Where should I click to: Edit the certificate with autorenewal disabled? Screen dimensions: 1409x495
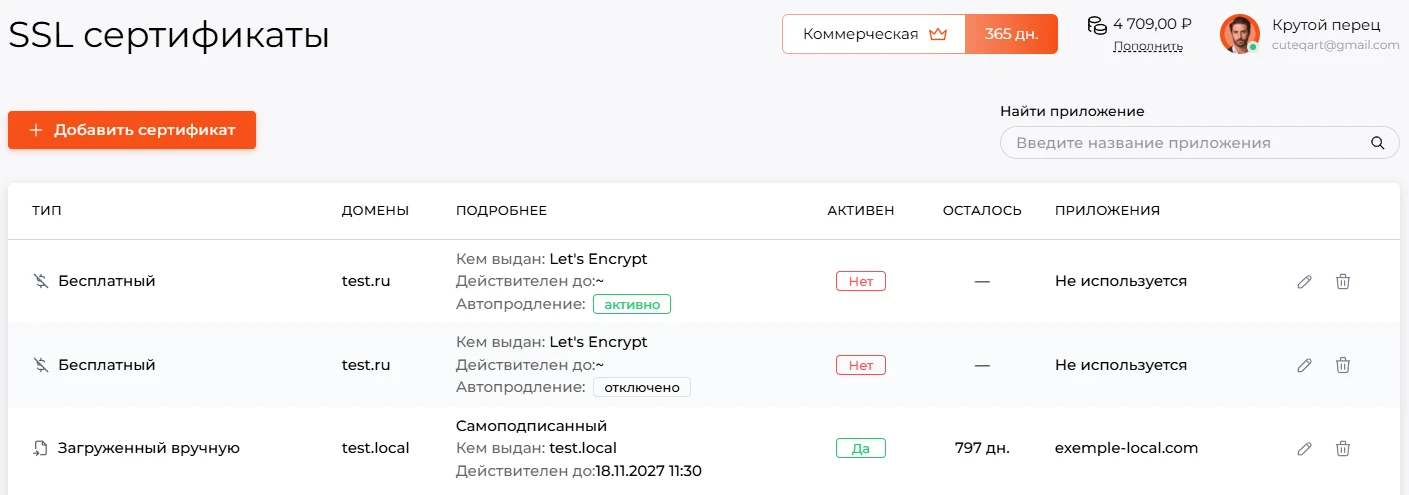click(x=1304, y=366)
